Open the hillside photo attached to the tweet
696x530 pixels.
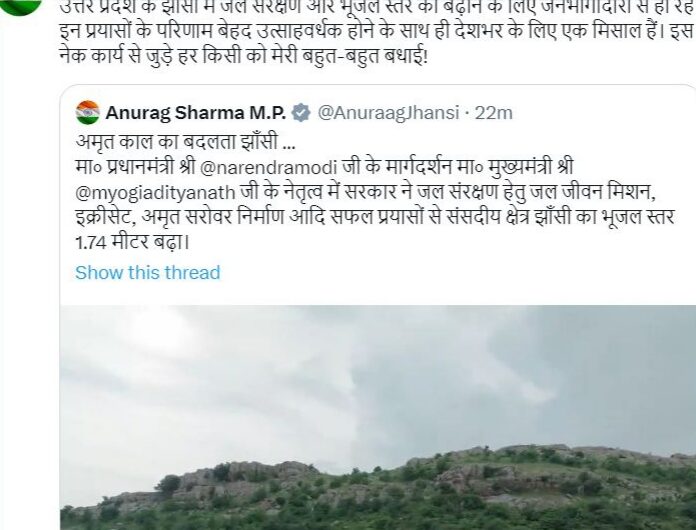tap(378, 417)
